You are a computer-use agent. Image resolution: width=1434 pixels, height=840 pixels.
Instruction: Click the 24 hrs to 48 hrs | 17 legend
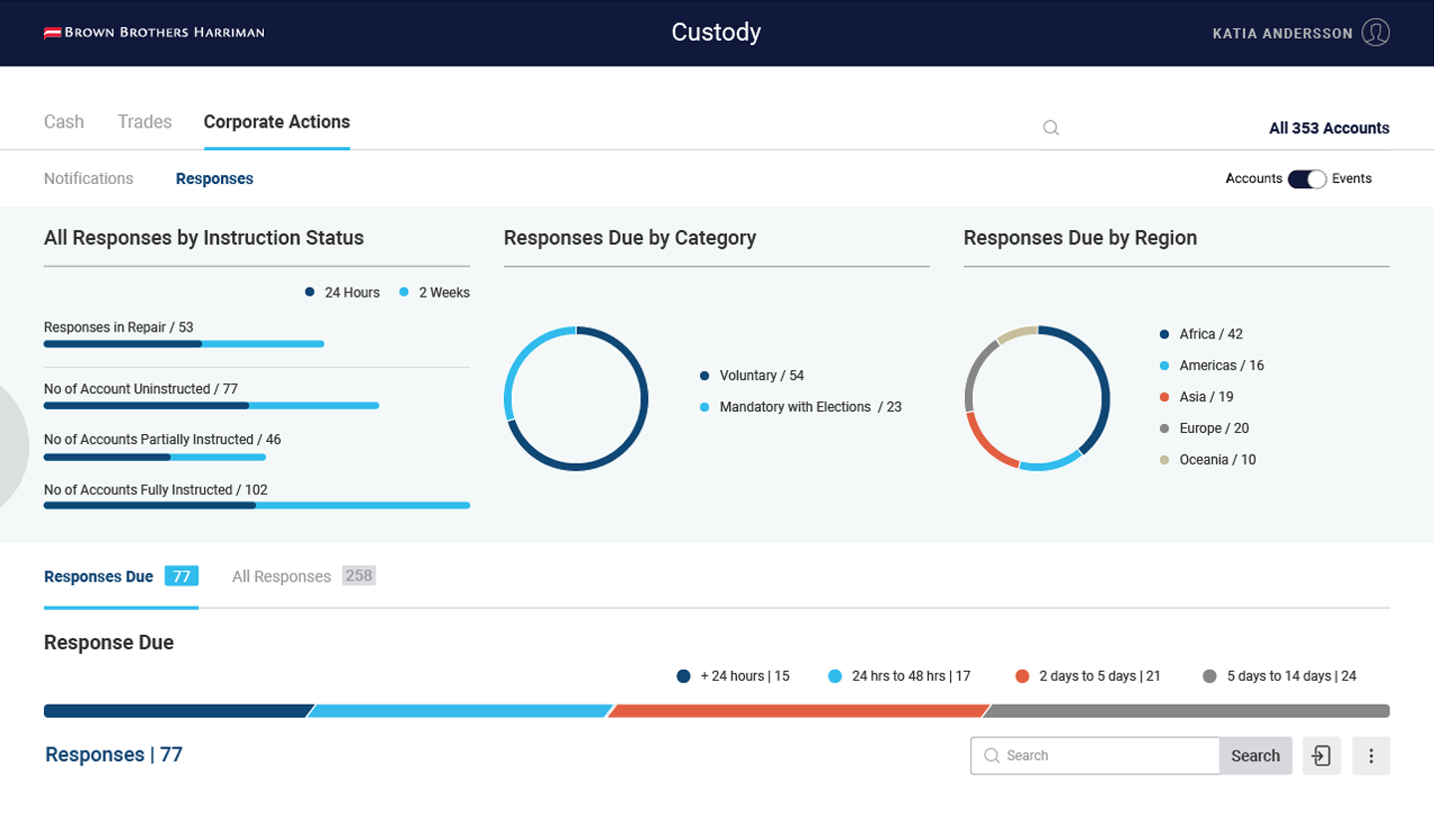pos(899,676)
